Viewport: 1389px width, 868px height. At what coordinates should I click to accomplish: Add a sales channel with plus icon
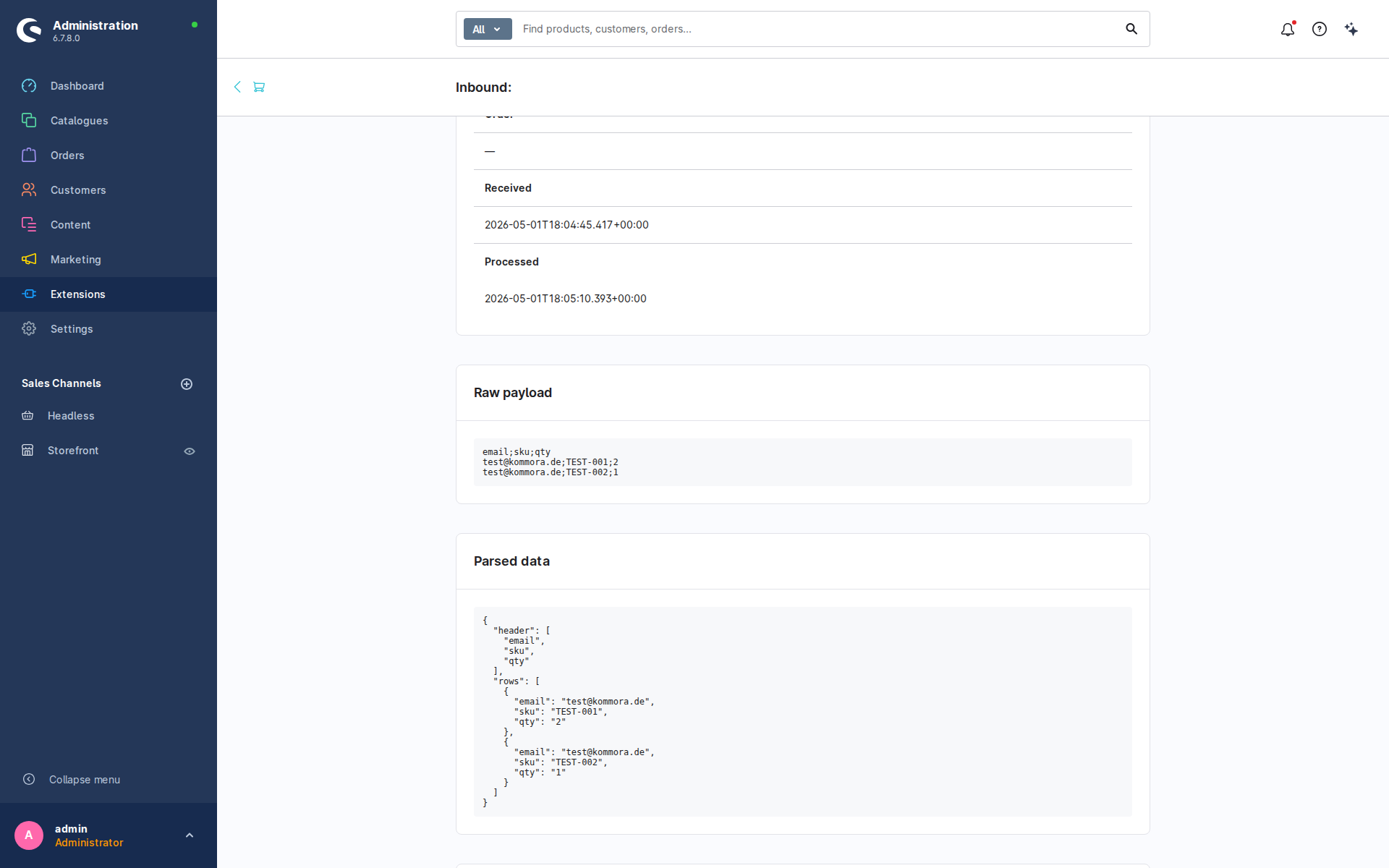point(187,384)
